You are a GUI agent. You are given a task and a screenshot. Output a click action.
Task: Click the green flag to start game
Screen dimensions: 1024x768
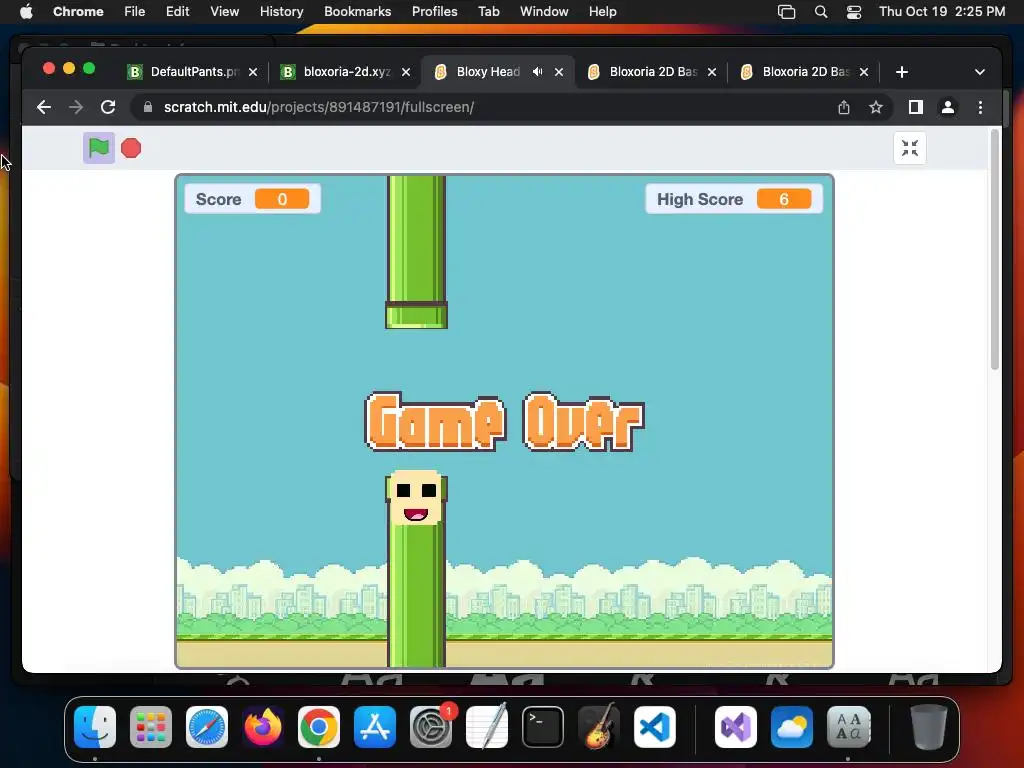99,148
